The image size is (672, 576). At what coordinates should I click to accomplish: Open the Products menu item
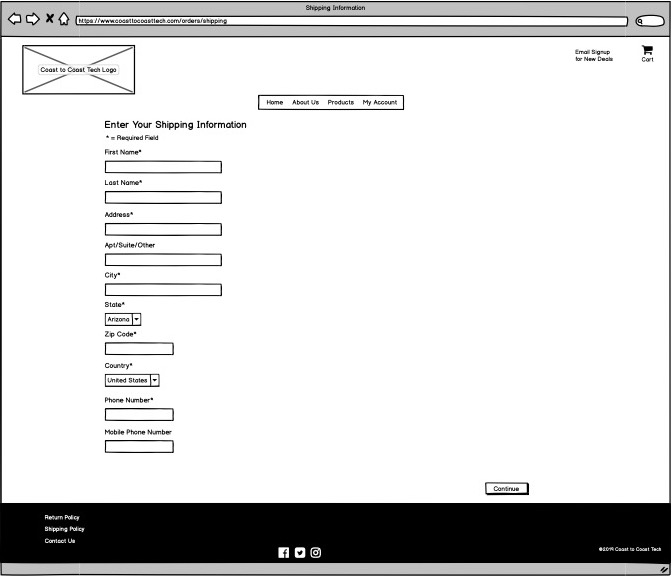(340, 102)
